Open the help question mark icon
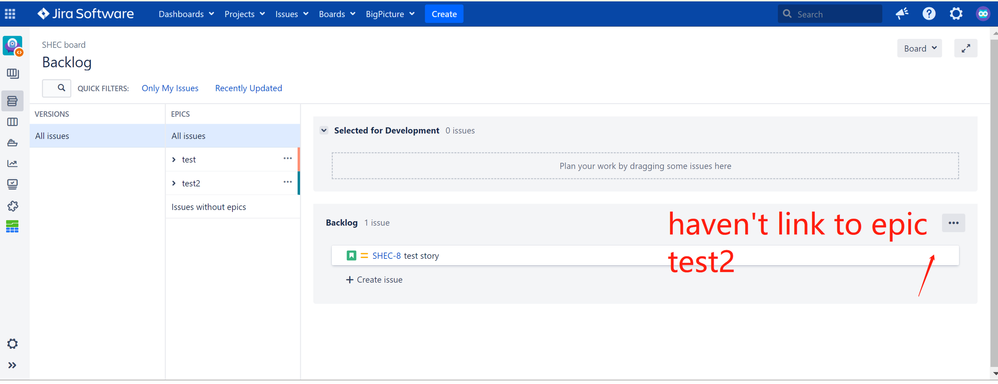This screenshot has height=384, width=998. (x=929, y=13)
